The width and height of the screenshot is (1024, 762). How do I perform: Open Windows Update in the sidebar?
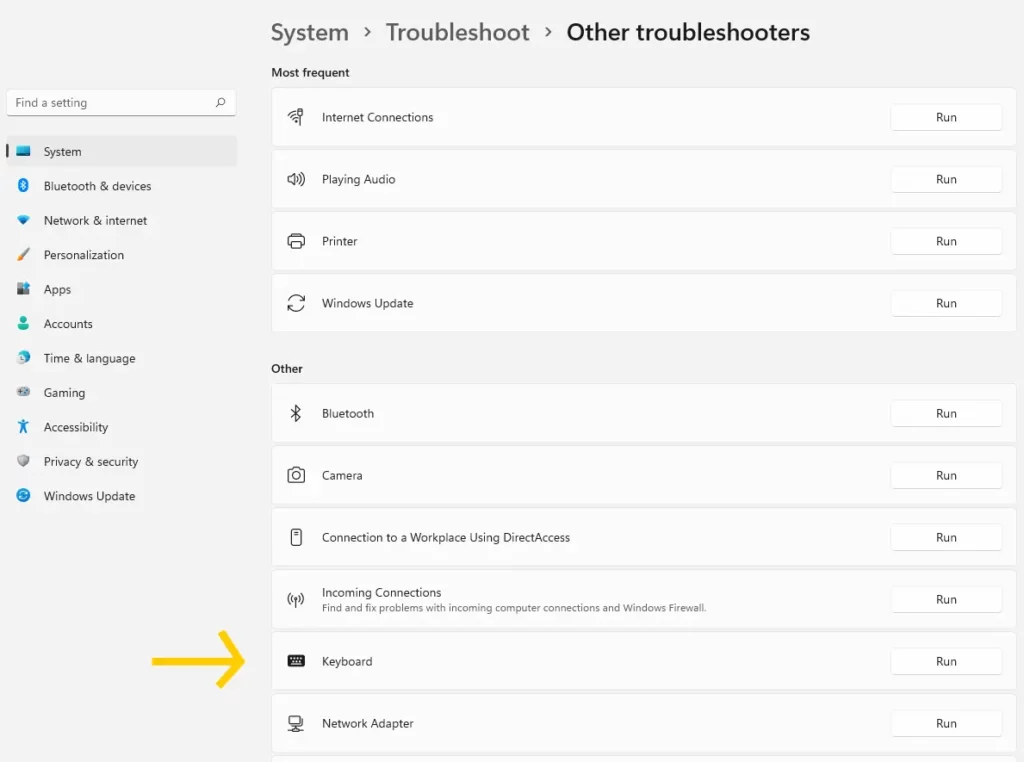pos(121,496)
